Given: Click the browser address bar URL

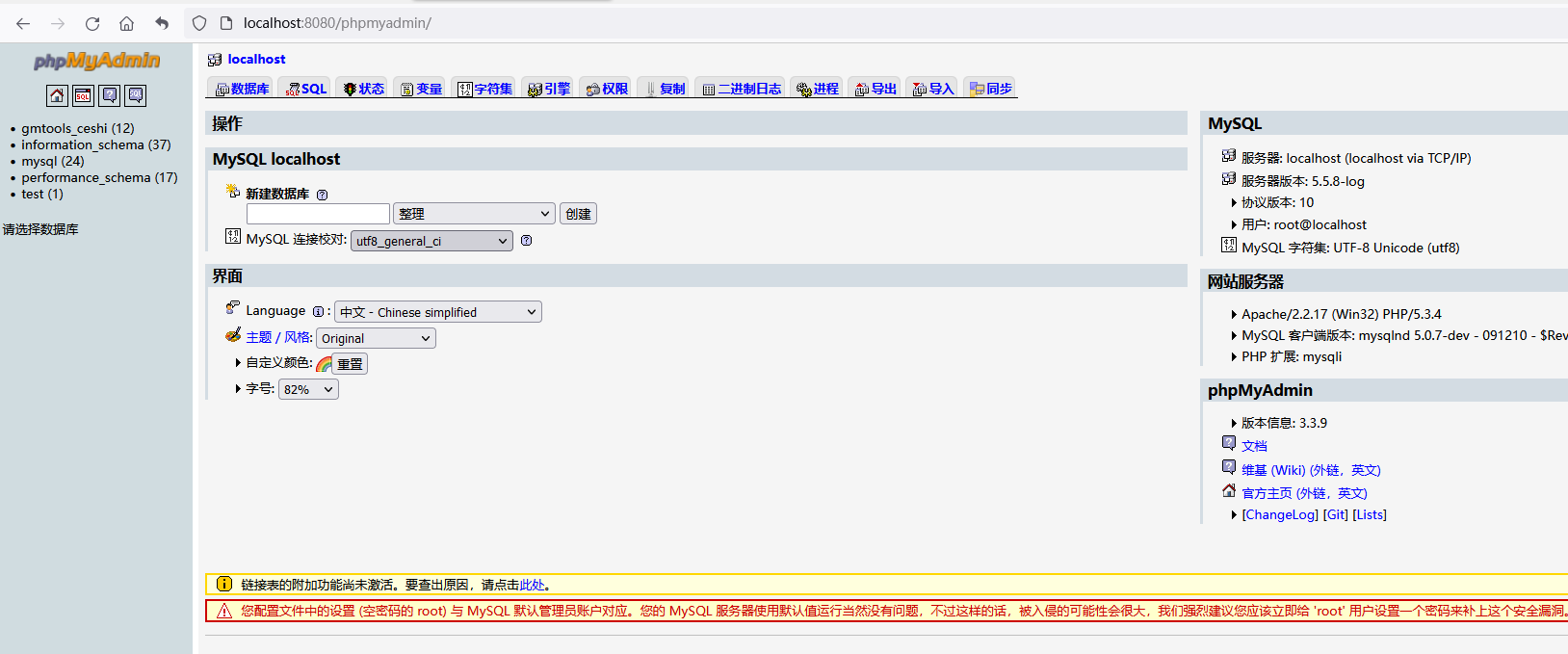Looking at the screenshot, I should [337, 23].
